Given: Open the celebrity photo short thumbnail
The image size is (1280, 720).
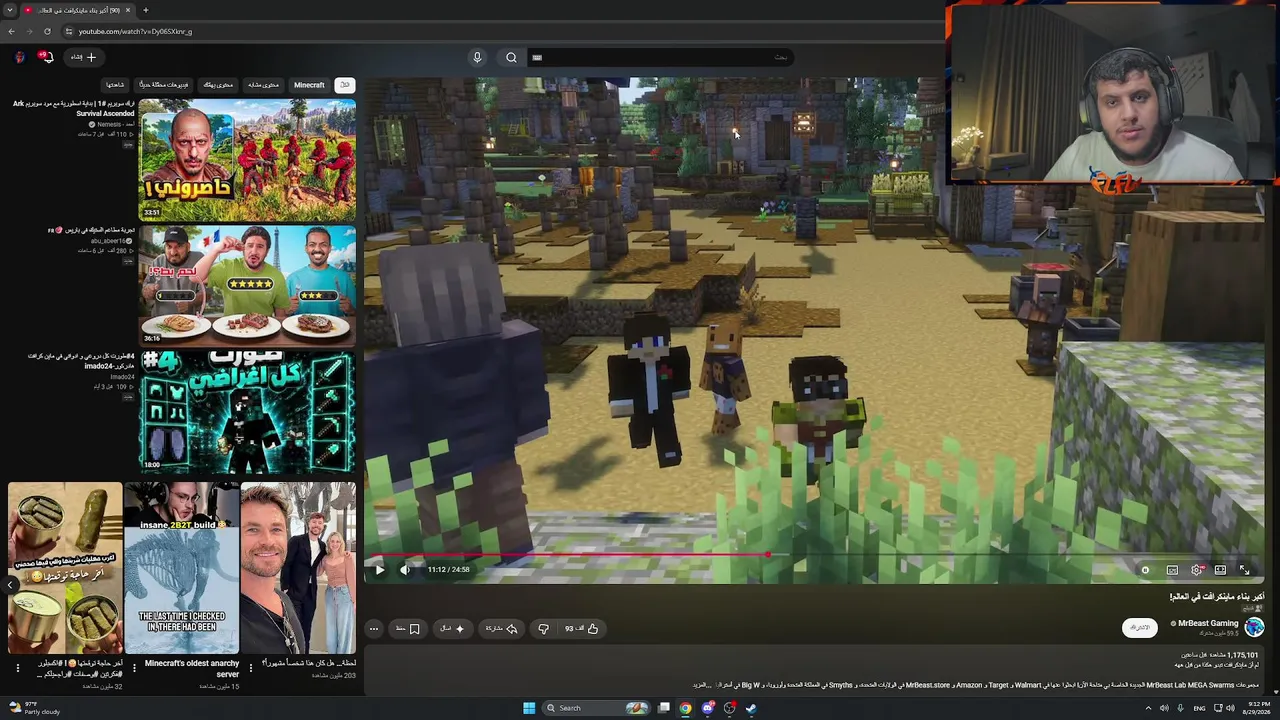Looking at the screenshot, I should [x=298, y=568].
